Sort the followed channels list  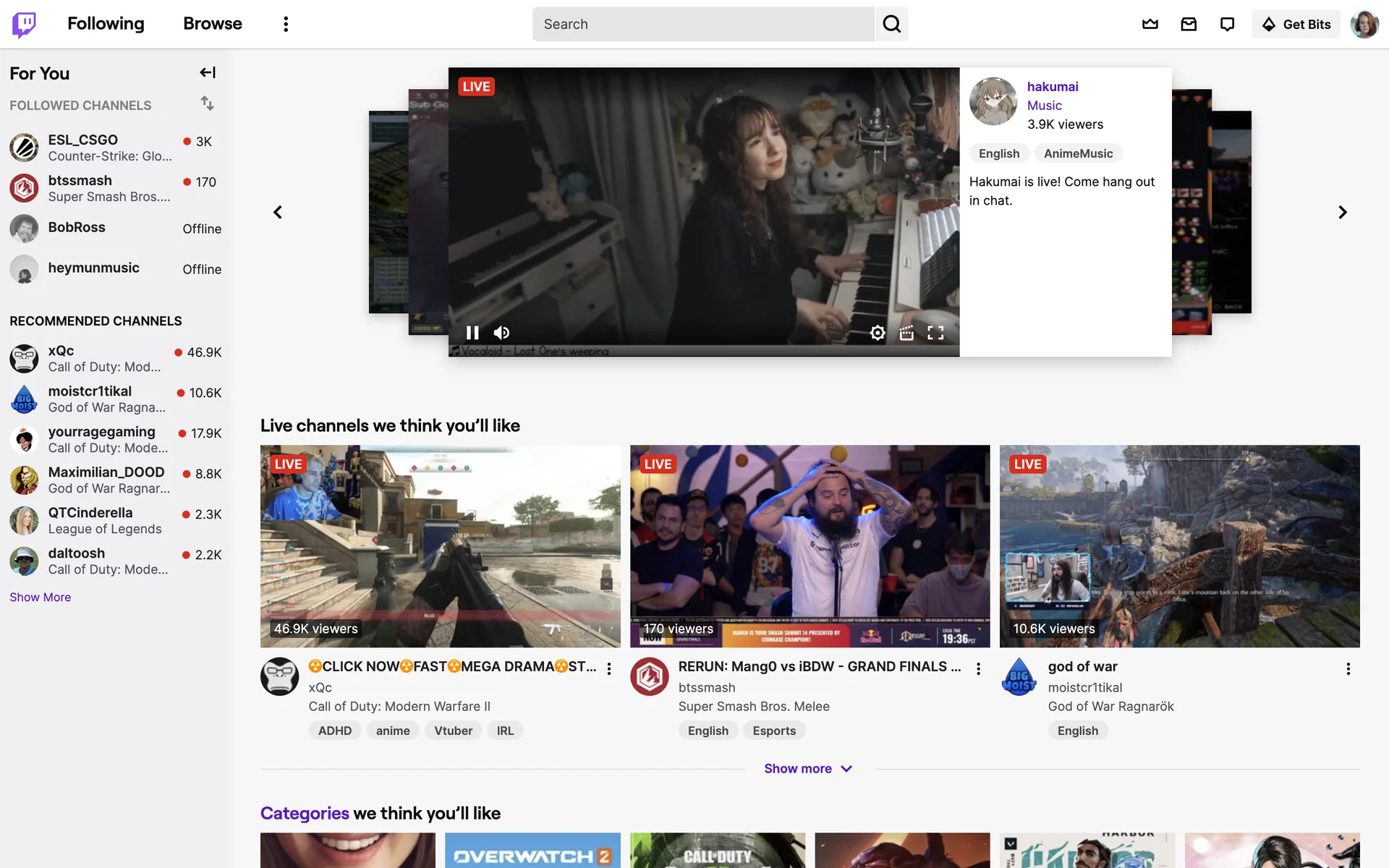(208, 103)
